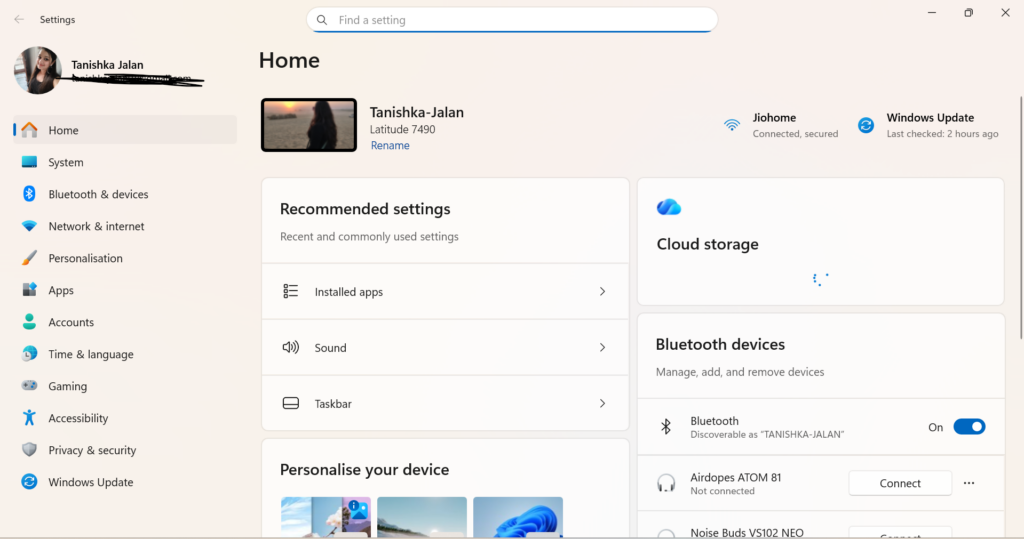Click the Bluetooth symbol in devices card
The image size is (1024, 539).
click(665, 427)
